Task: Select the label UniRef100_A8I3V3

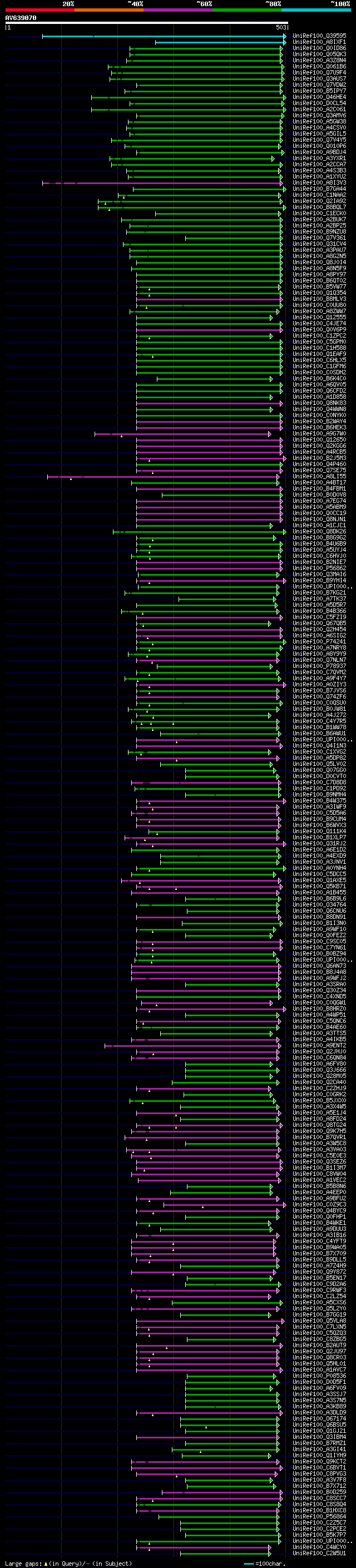Action: (x=319, y=182)
